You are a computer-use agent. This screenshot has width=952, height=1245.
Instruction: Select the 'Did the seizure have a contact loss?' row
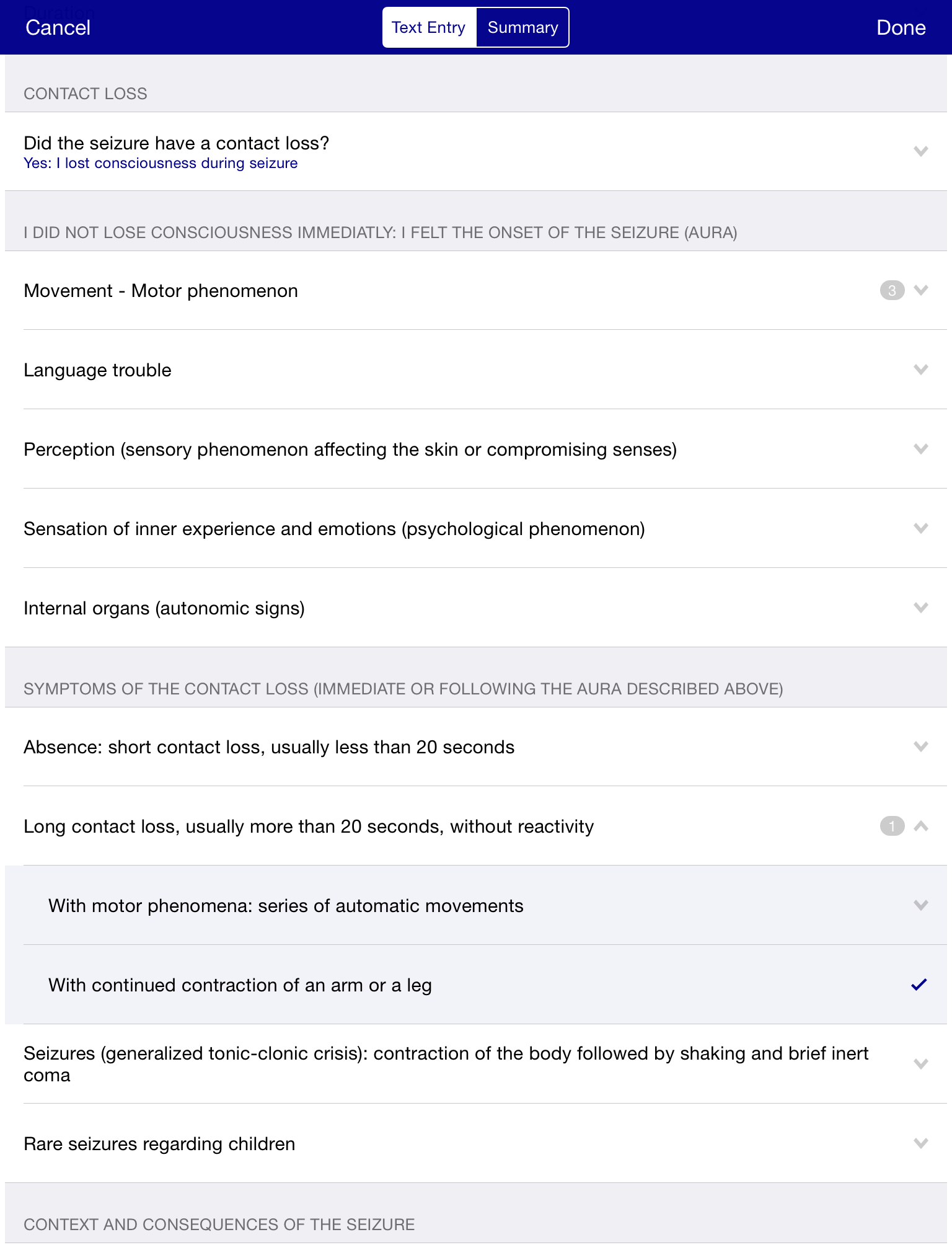point(476,151)
